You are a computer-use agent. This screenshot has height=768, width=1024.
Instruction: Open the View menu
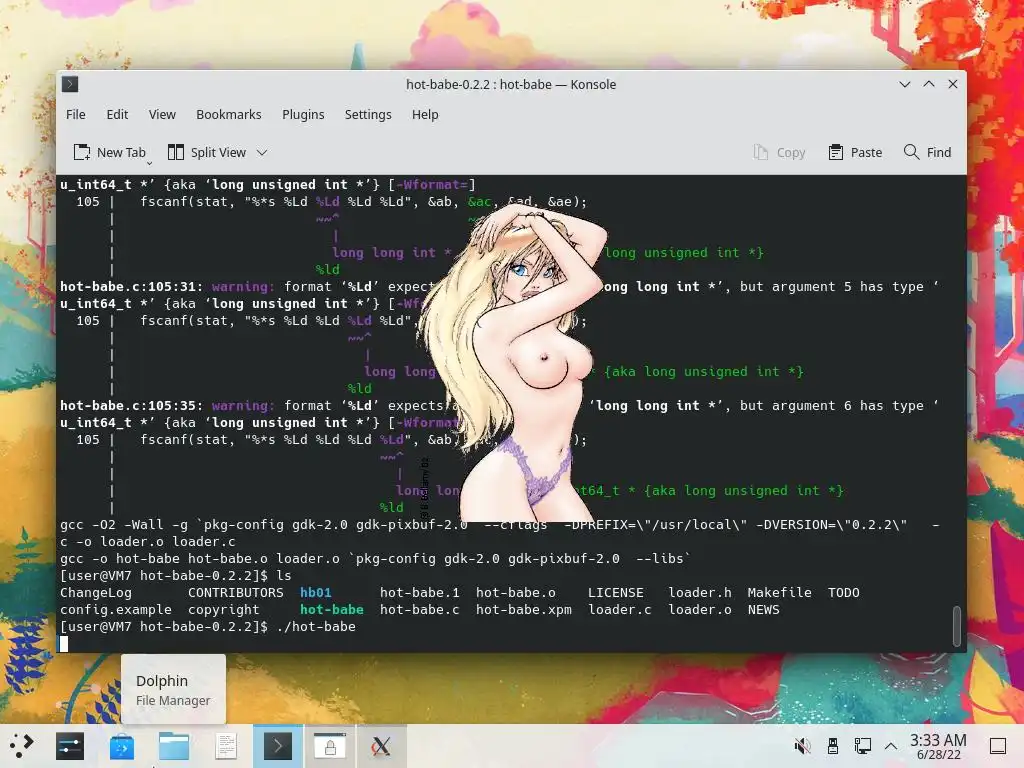click(162, 114)
